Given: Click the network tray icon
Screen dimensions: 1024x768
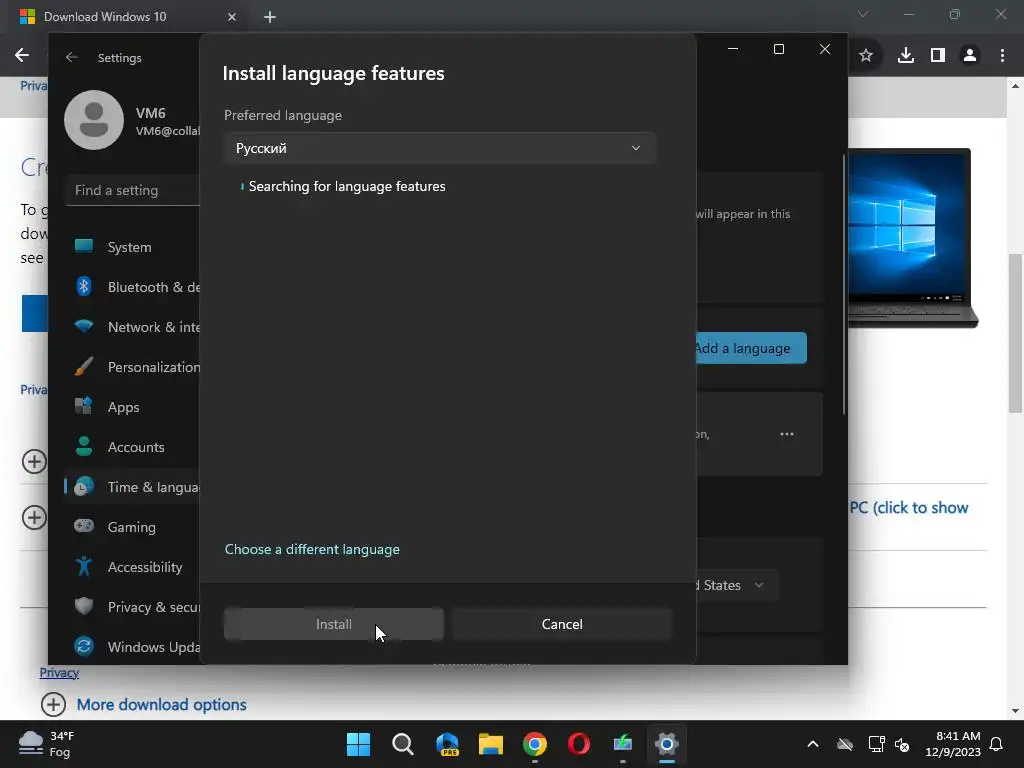Looking at the screenshot, I should click(x=876, y=744).
